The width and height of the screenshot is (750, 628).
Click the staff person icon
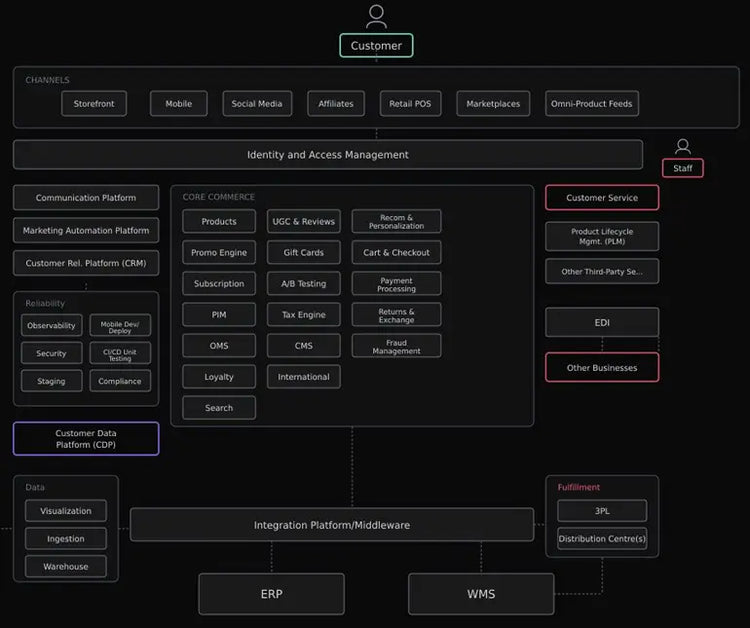click(683, 146)
